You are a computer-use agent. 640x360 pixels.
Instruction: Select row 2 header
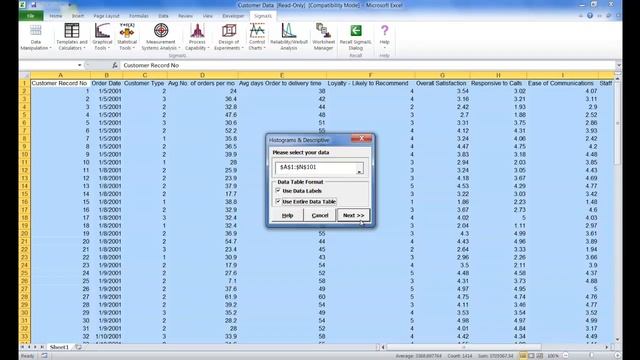24,91
